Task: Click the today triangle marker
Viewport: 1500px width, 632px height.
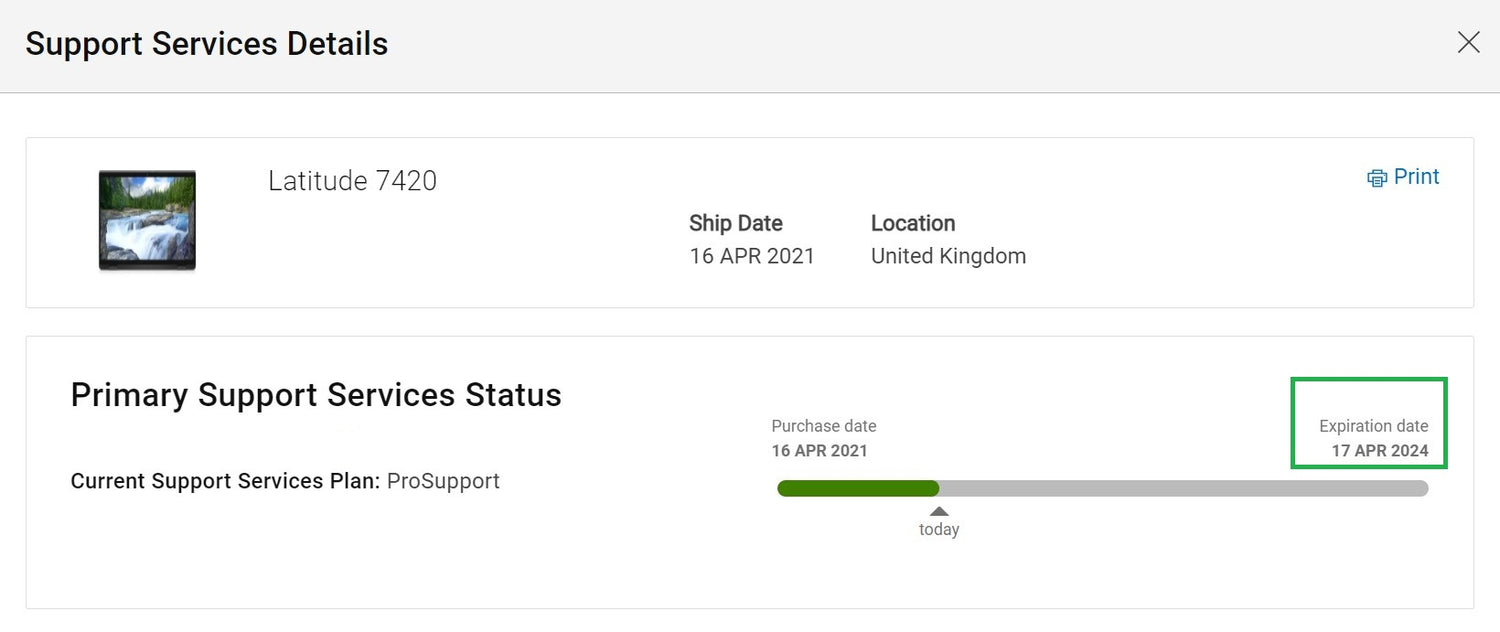Action: pos(939,511)
